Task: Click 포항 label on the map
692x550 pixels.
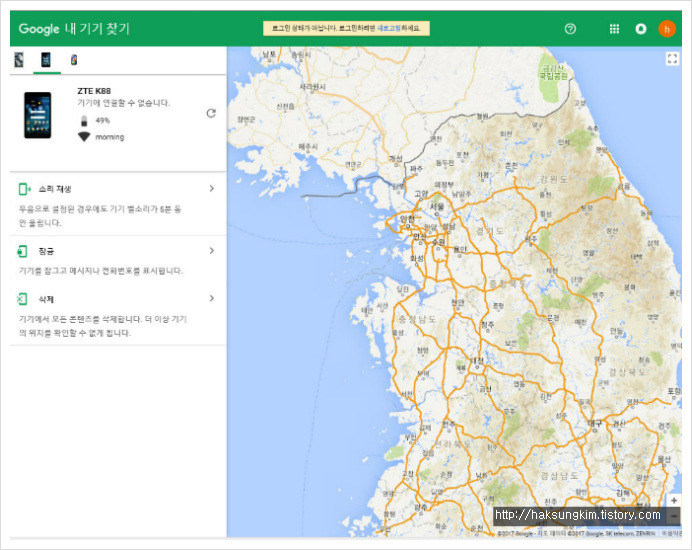Action: 674,391
